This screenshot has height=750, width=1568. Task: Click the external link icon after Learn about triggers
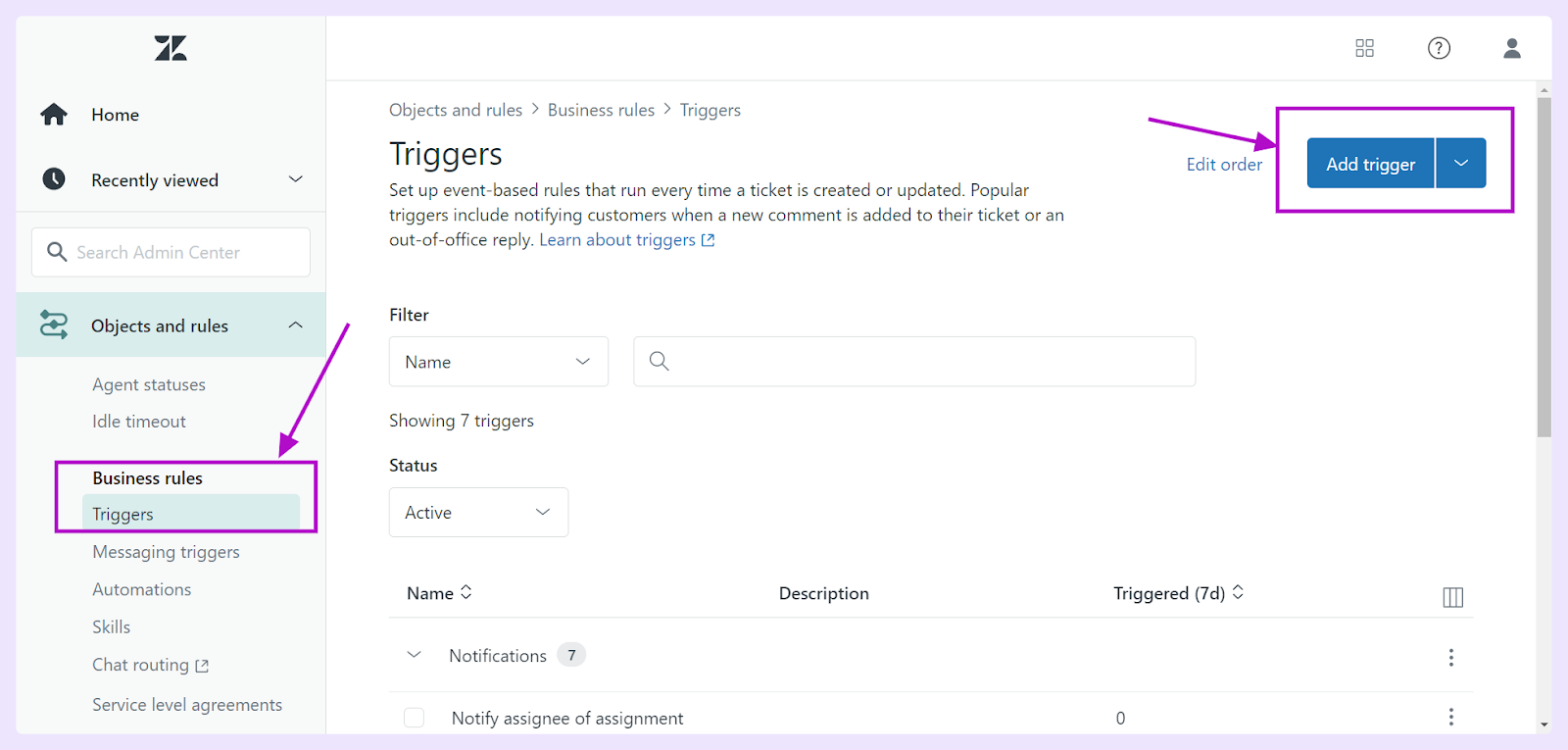[x=709, y=240]
